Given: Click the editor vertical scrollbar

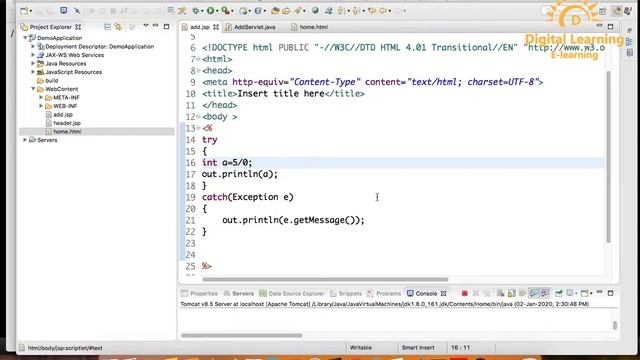Looking at the screenshot, I should 609,157.
